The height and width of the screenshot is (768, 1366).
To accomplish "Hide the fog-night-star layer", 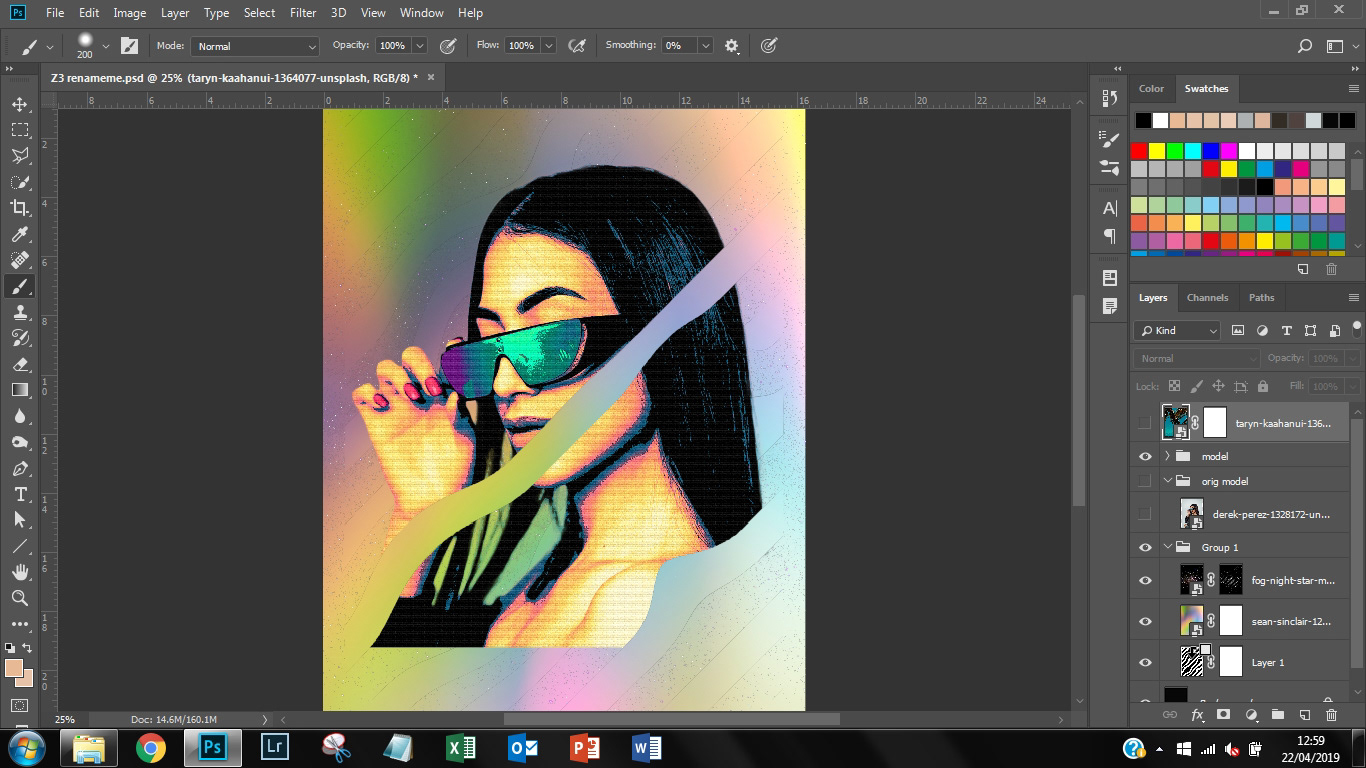I will [x=1145, y=580].
